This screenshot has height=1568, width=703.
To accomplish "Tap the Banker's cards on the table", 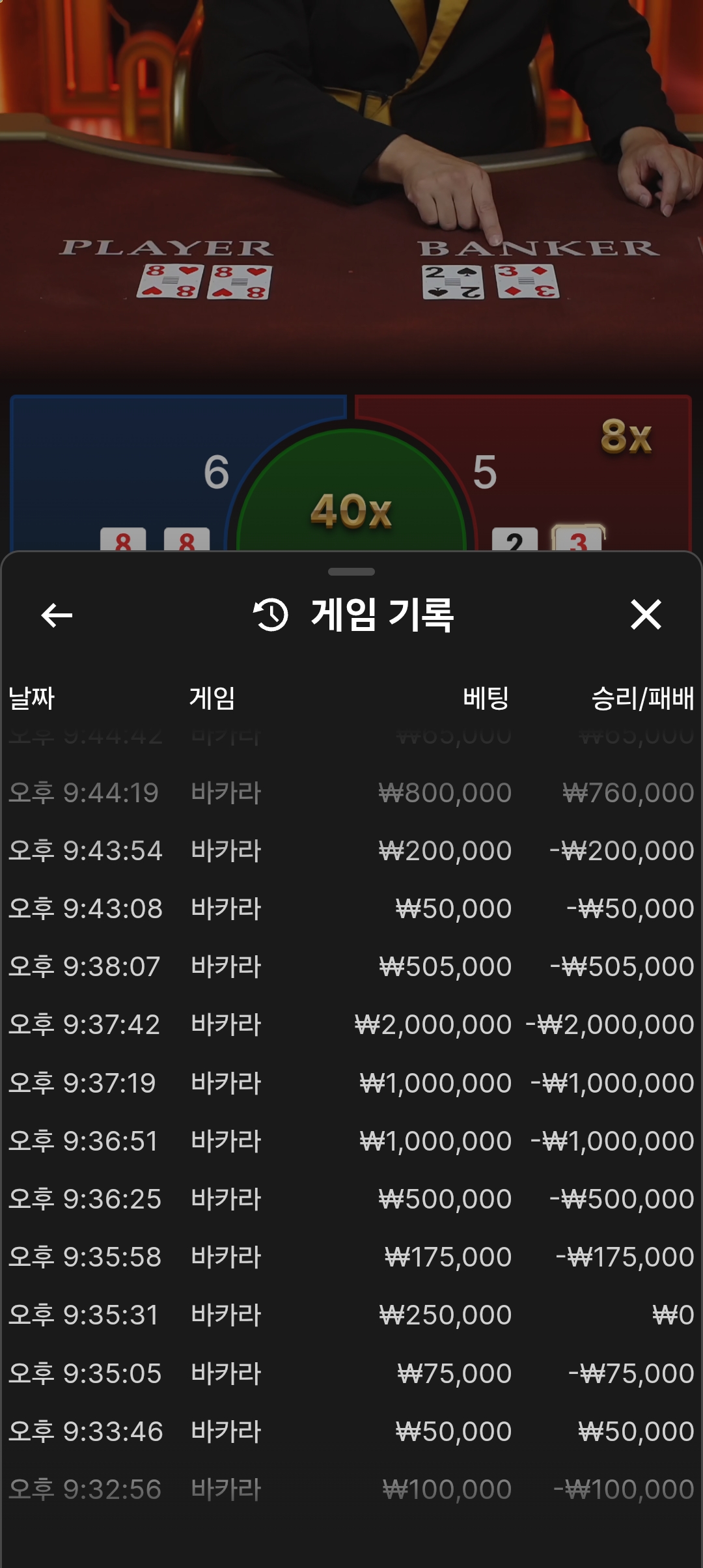I will coord(490,281).
